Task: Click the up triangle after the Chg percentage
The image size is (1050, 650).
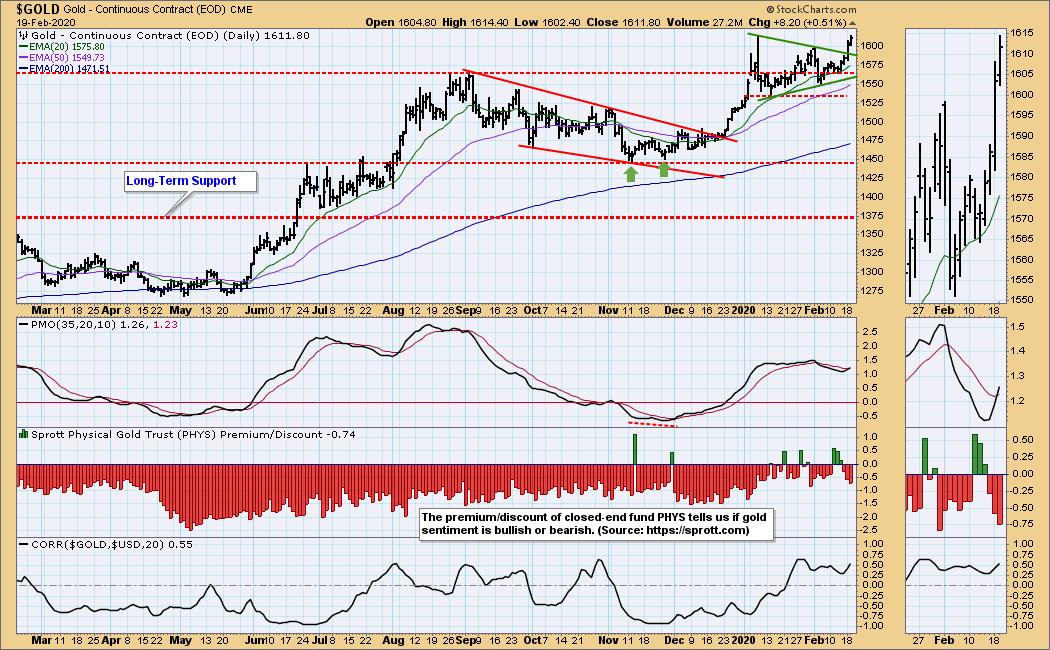Action: (x=852, y=23)
